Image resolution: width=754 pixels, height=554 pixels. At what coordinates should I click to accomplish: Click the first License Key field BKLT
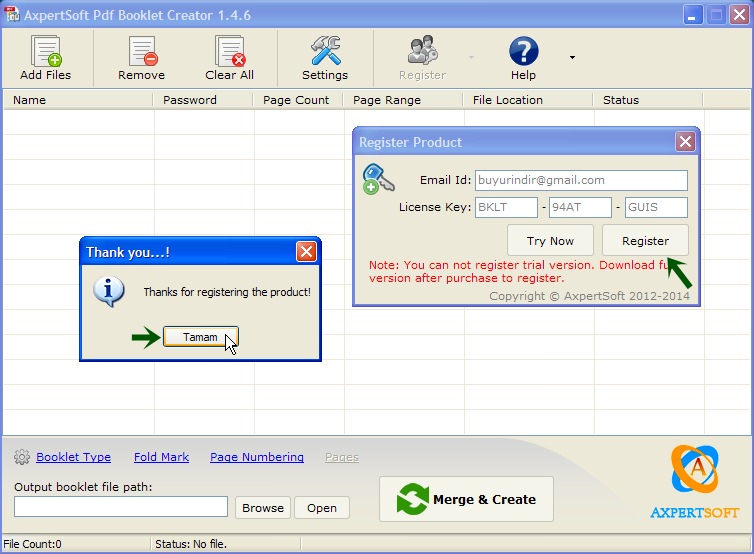506,207
